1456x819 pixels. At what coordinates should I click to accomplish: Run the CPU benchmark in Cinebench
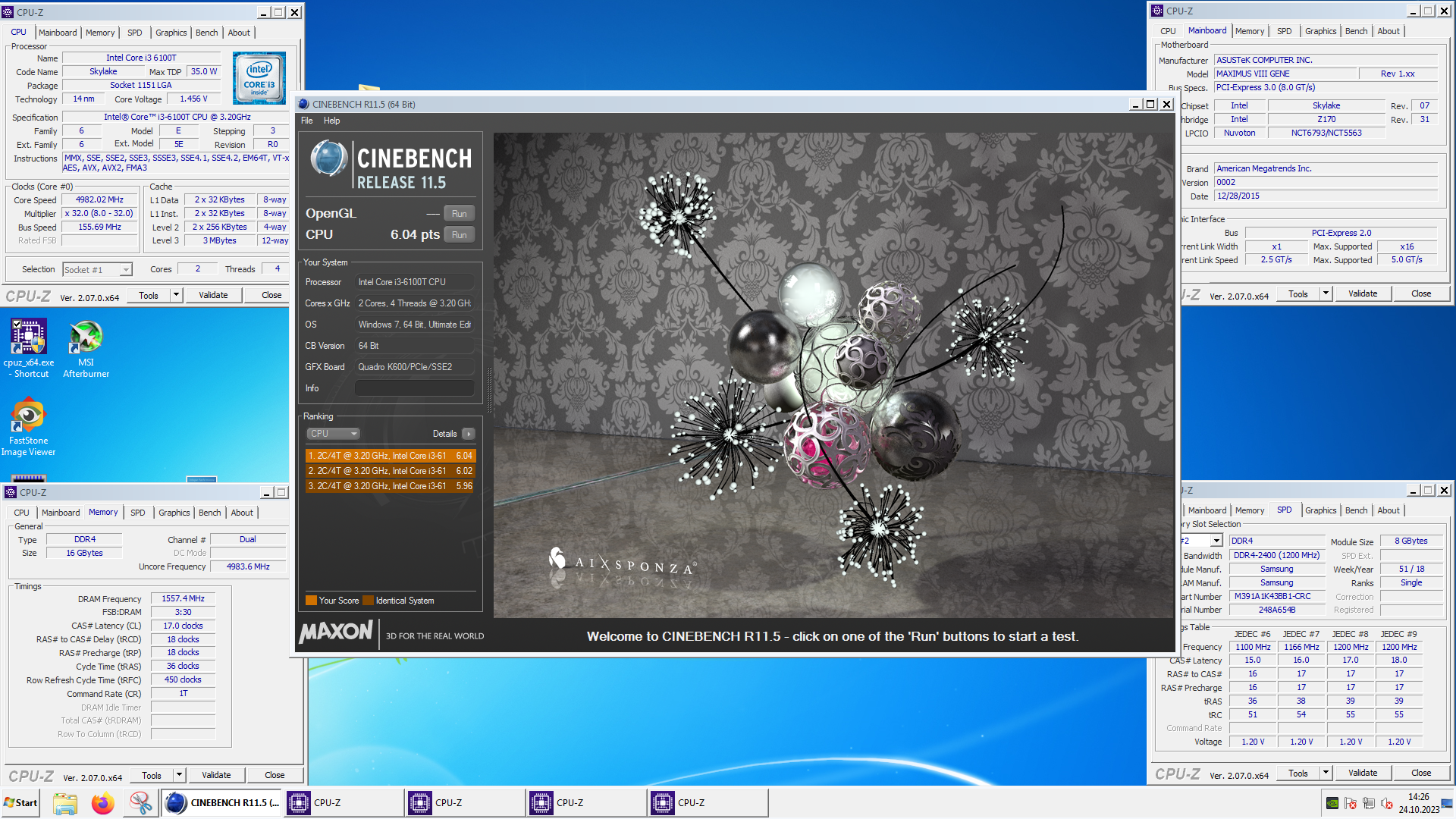(x=460, y=235)
